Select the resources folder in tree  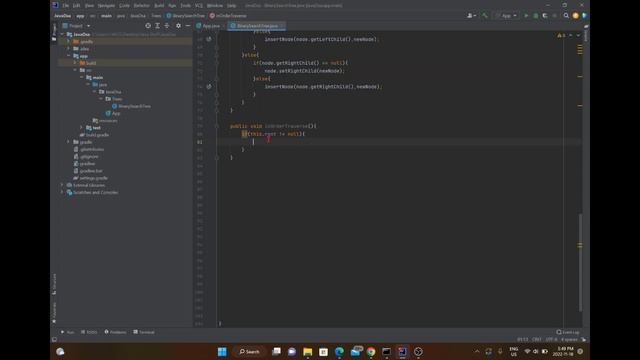[x=105, y=121]
